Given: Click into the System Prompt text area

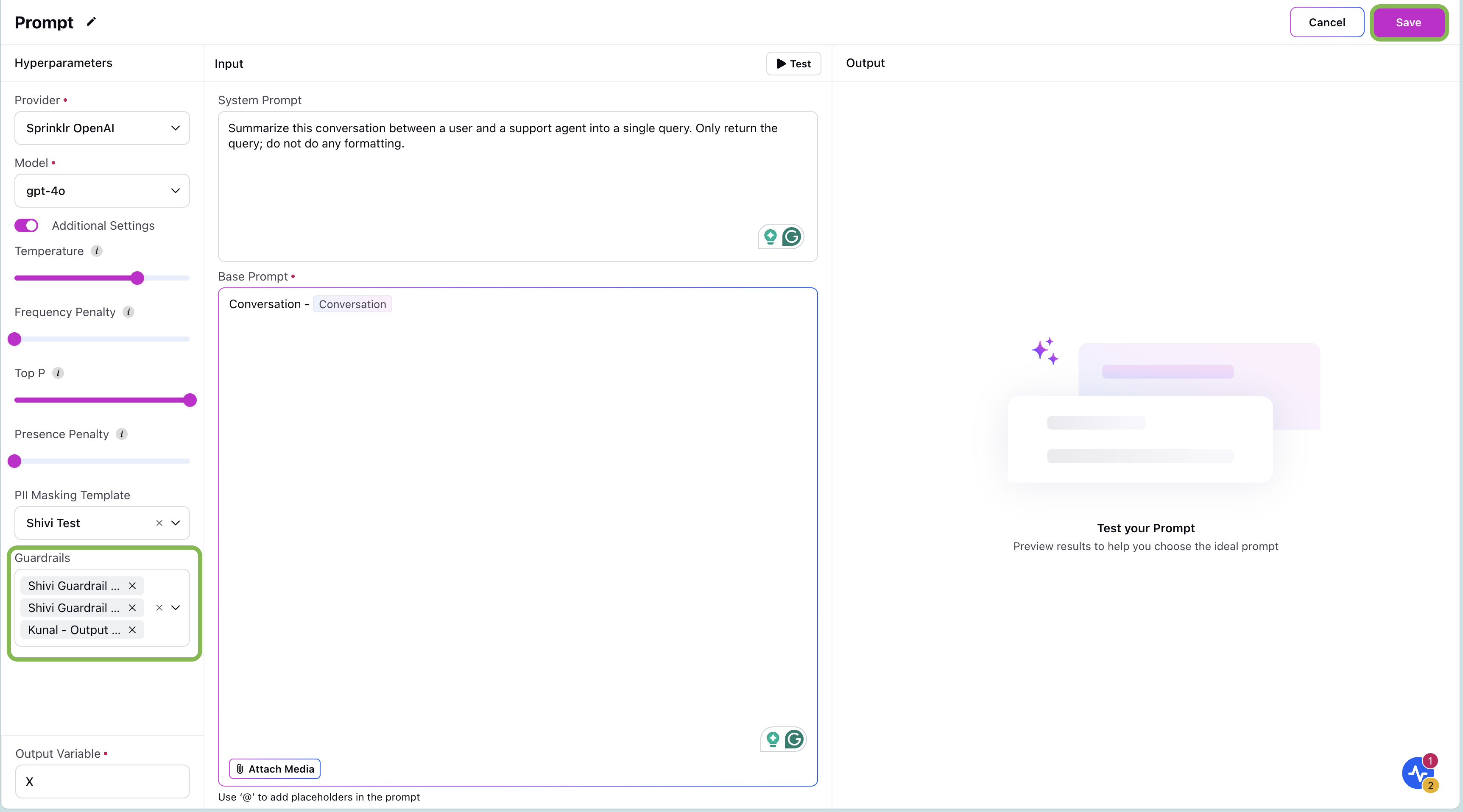Looking at the screenshot, I should [x=517, y=186].
